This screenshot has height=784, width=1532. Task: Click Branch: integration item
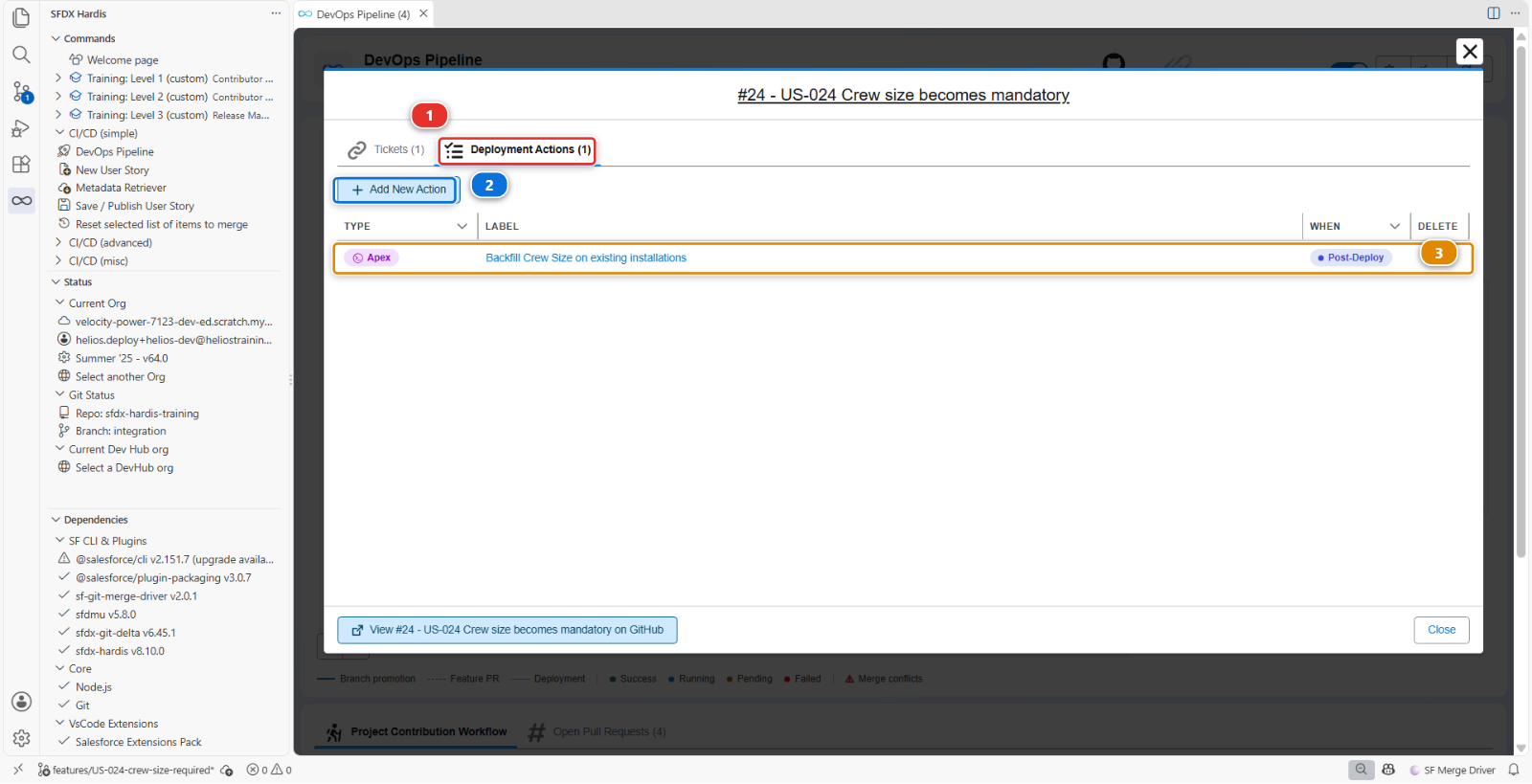[x=121, y=431]
